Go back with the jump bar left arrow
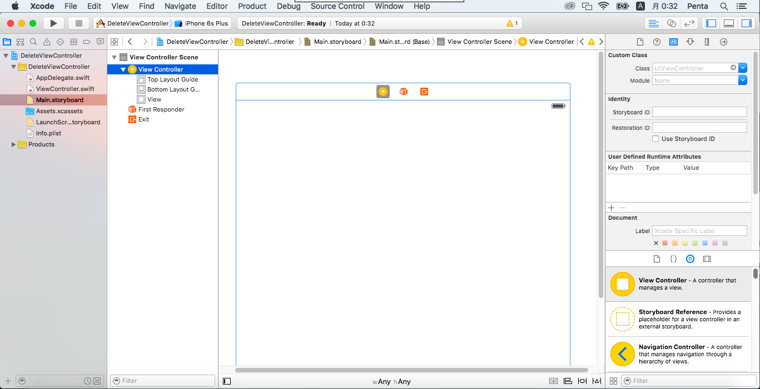This screenshot has height=389, width=760. pyautogui.click(x=130, y=42)
